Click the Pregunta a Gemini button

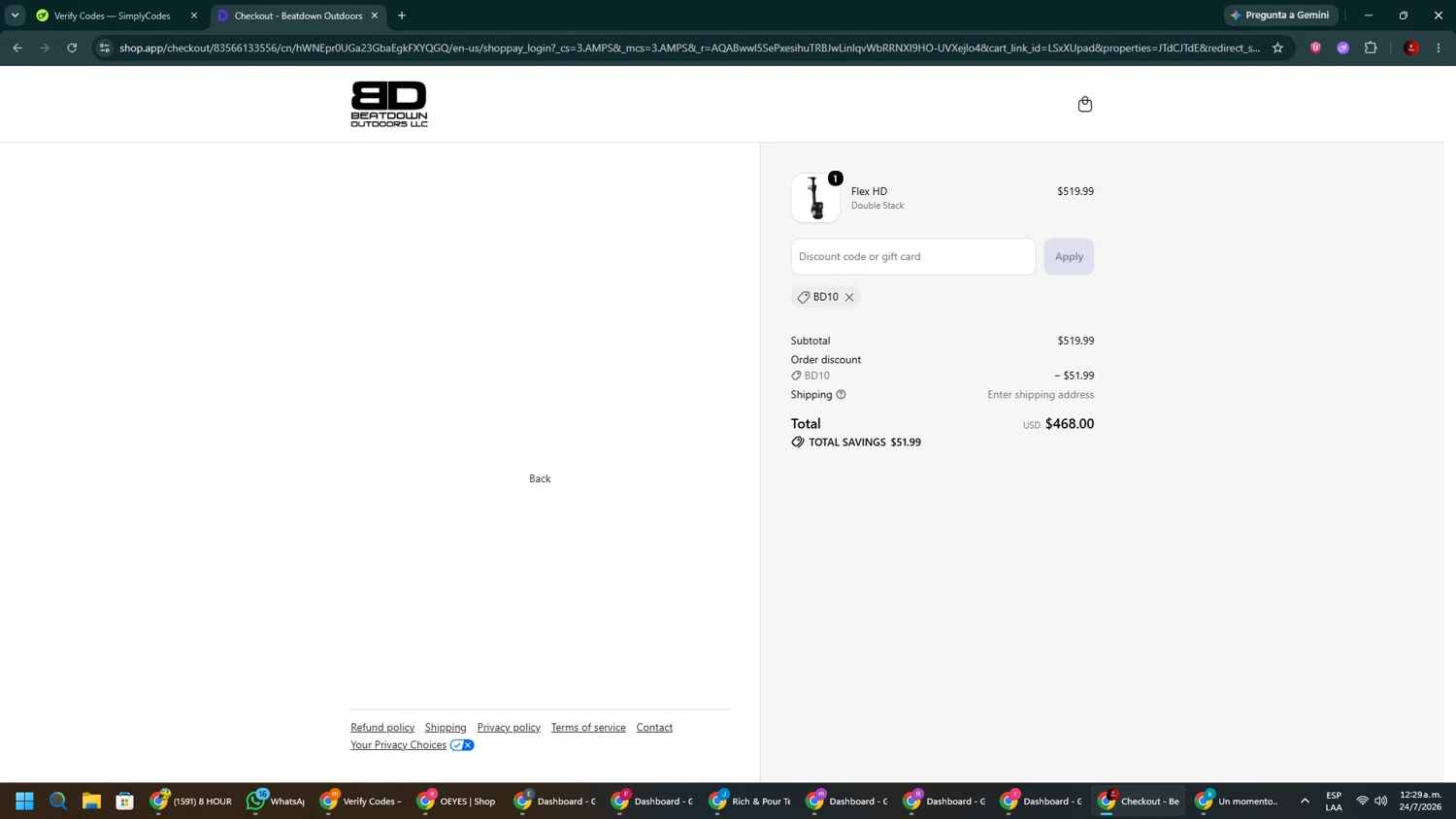pos(1281,16)
